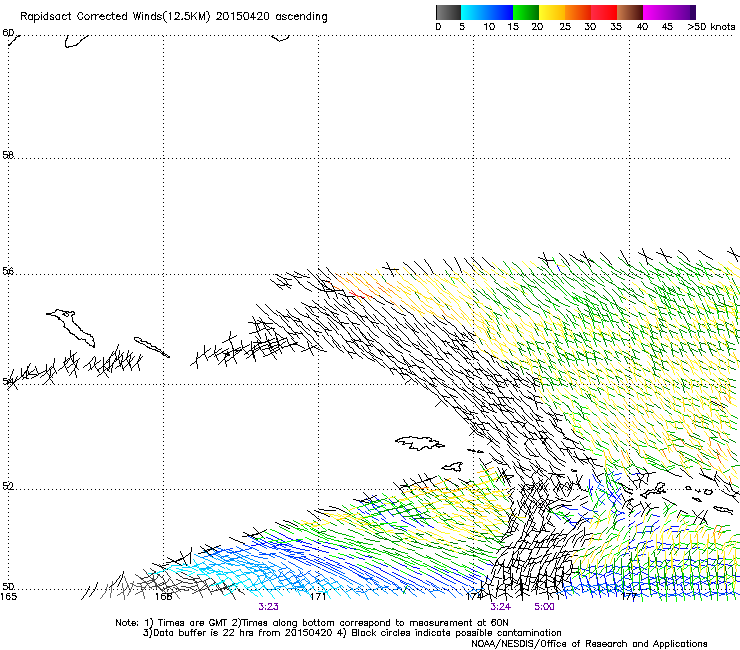Click the longitude label '171'
This screenshot has width=740, height=650.
pos(318,597)
